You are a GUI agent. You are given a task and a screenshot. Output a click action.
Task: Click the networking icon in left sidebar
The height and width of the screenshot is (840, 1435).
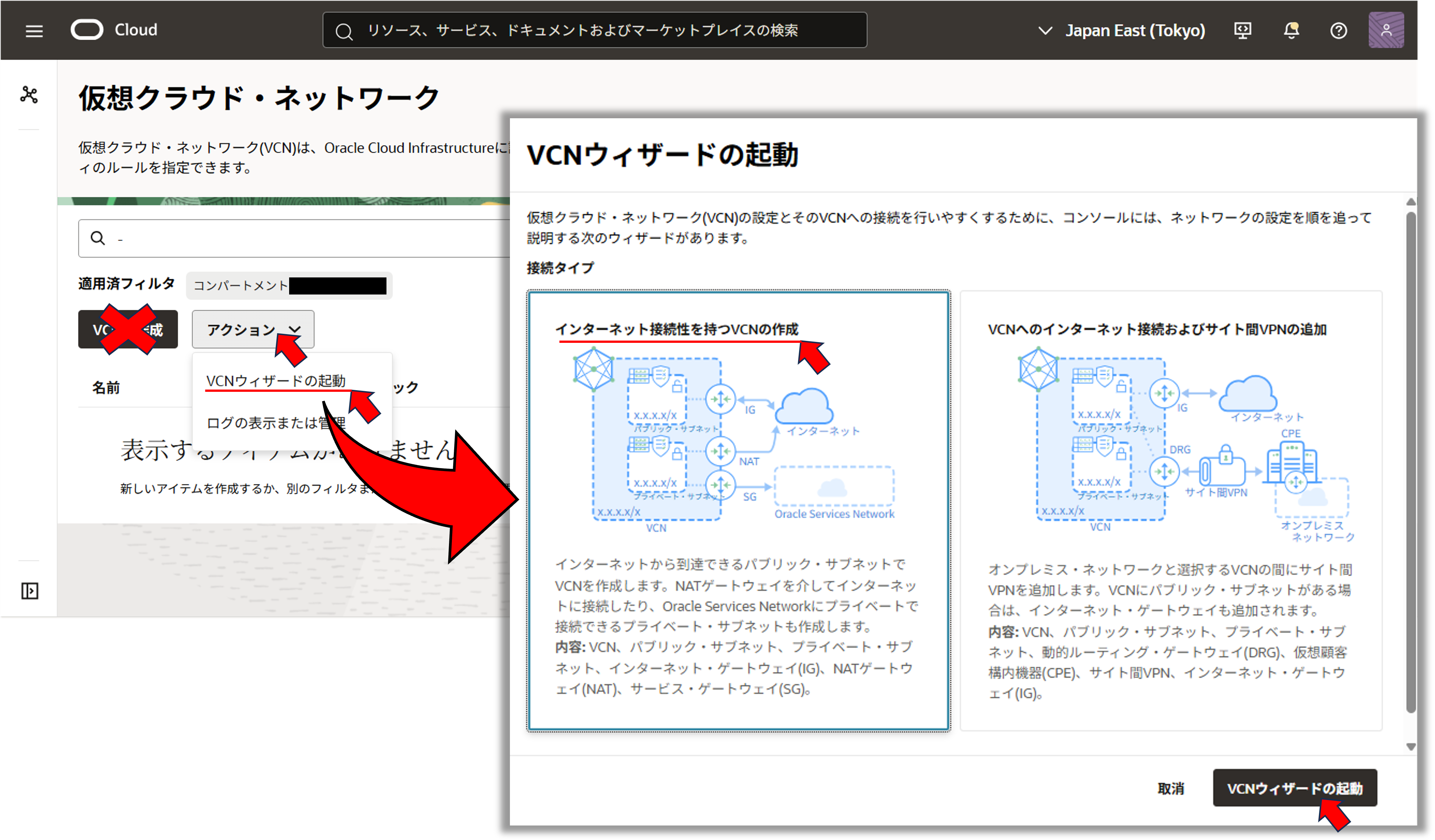(x=29, y=94)
